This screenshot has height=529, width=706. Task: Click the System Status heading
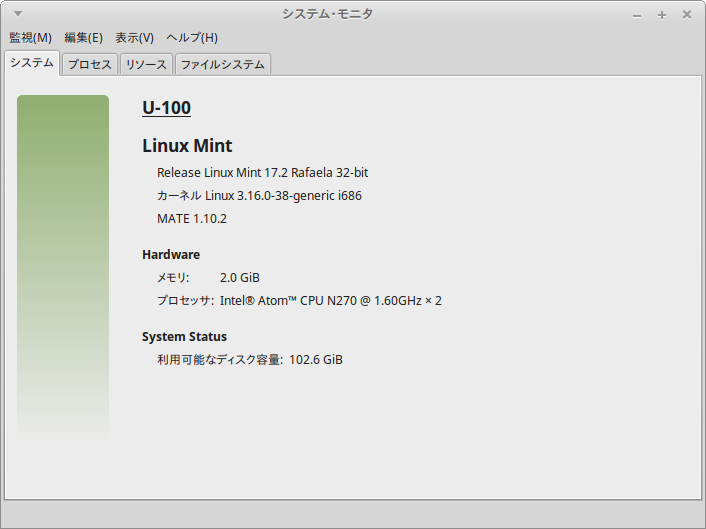tap(185, 336)
